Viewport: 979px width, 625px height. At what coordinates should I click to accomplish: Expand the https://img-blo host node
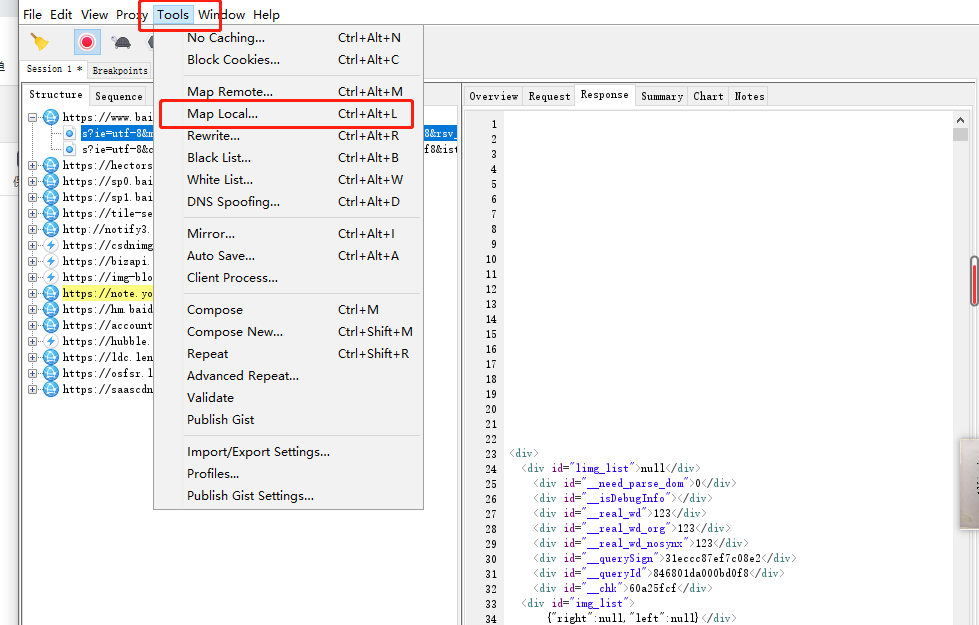(32, 277)
